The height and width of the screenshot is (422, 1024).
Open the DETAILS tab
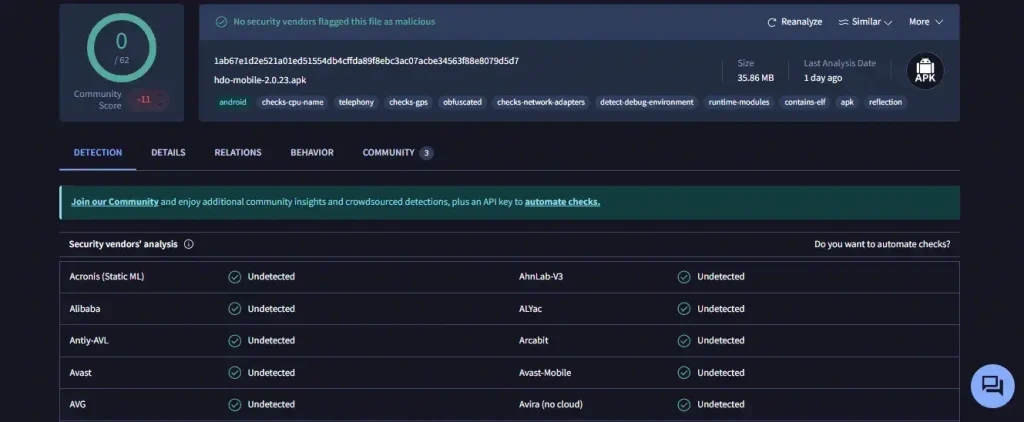(168, 153)
